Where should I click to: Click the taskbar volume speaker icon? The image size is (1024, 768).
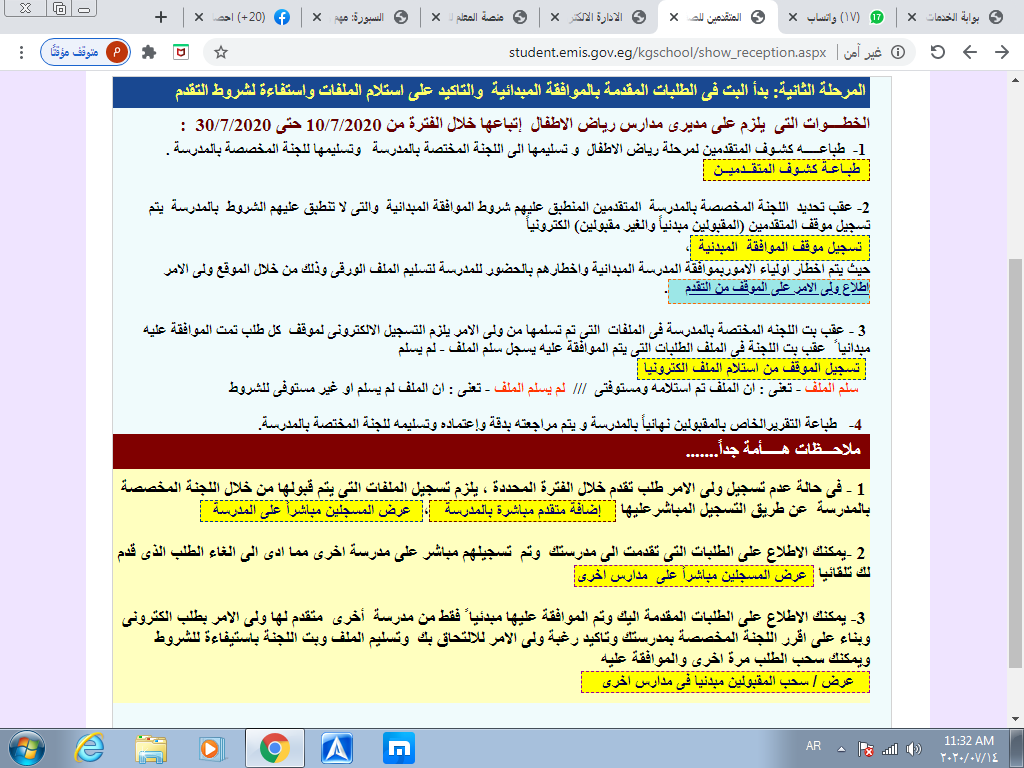914,749
